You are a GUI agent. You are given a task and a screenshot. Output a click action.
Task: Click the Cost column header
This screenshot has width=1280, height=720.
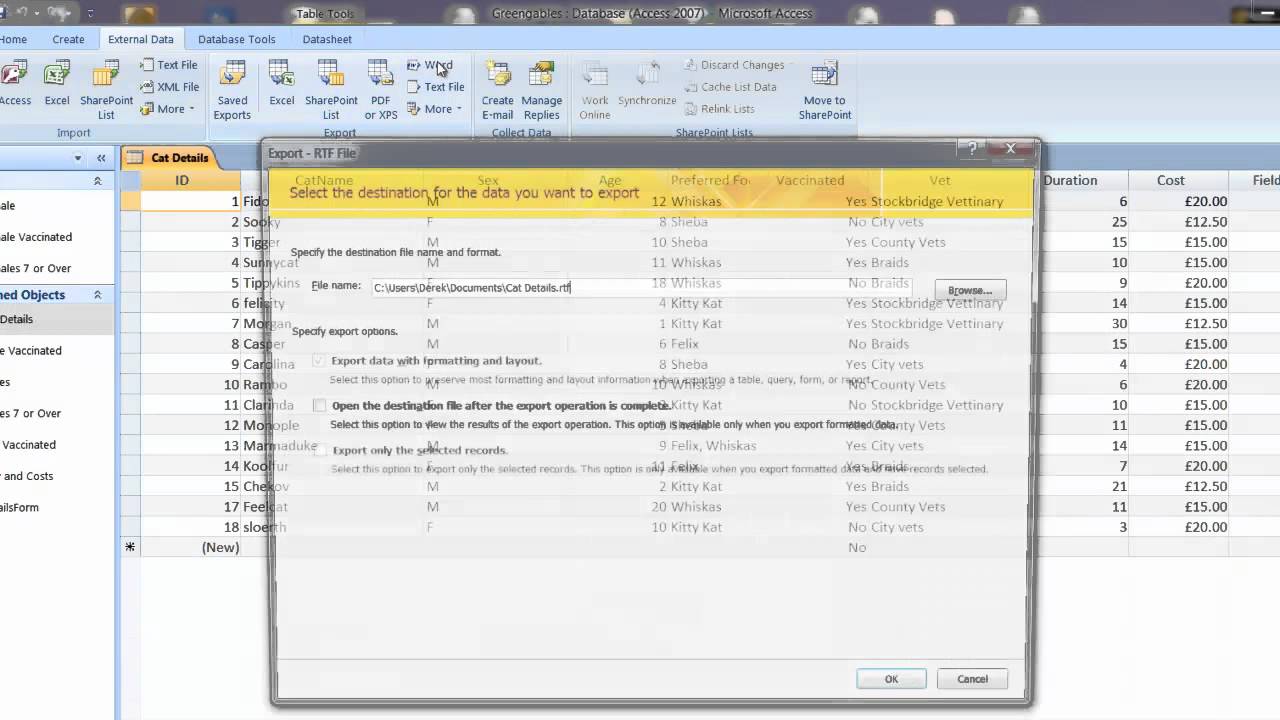coord(1171,180)
